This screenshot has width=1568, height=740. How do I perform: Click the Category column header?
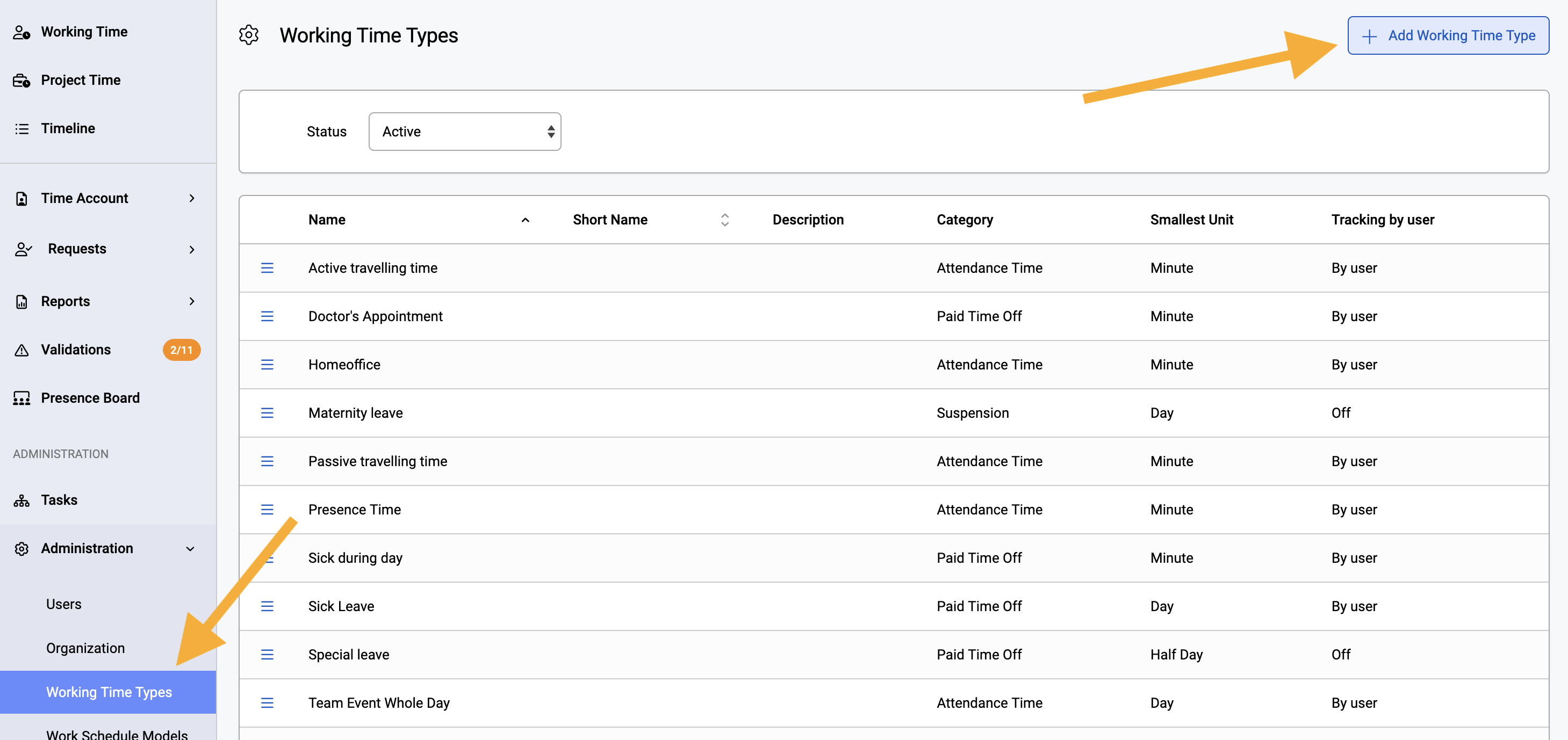point(964,220)
